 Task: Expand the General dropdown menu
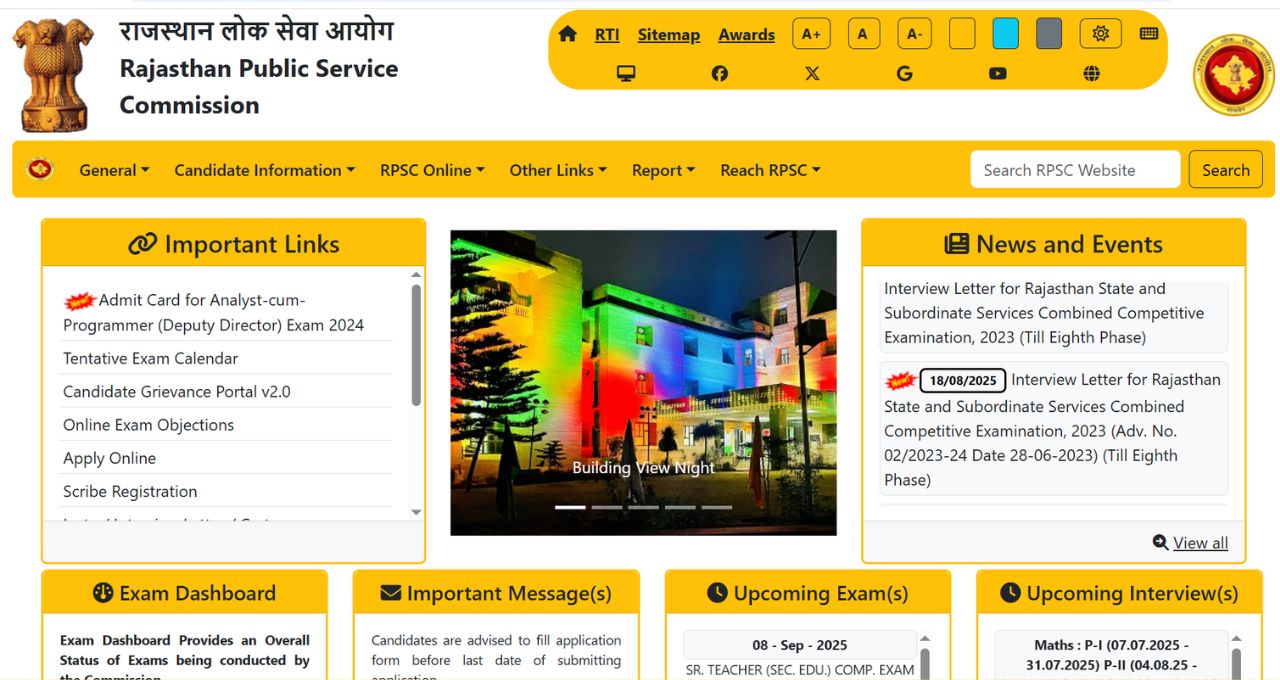coord(114,170)
